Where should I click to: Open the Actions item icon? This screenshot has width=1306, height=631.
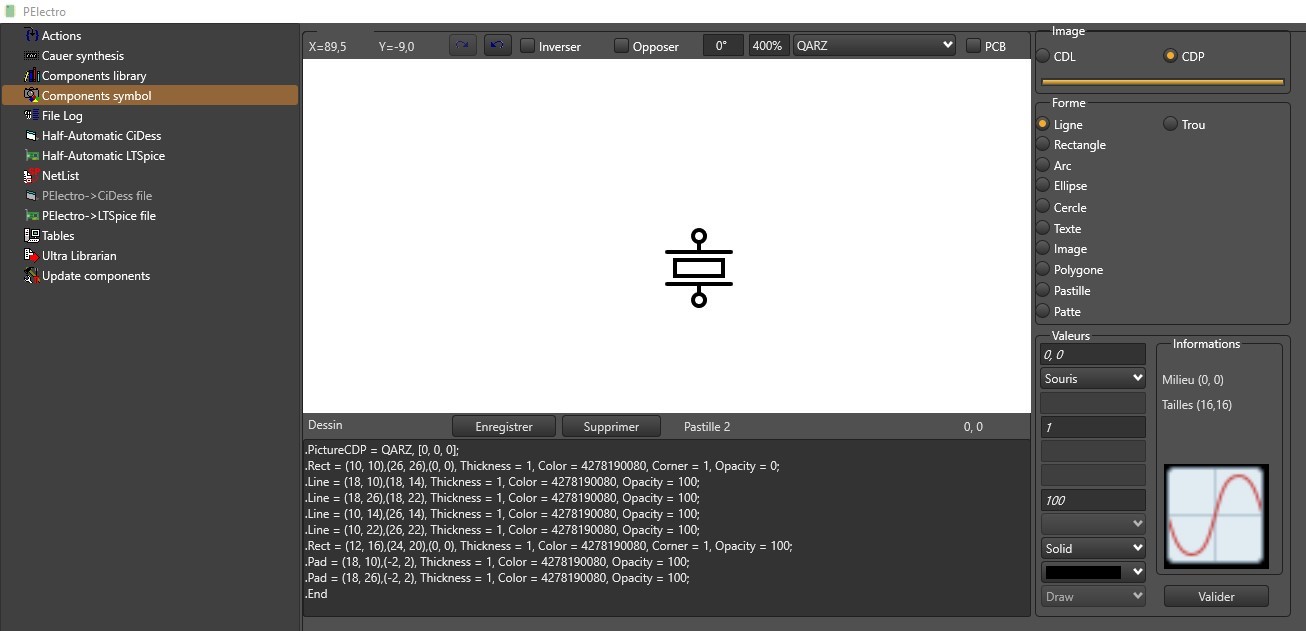(31, 36)
